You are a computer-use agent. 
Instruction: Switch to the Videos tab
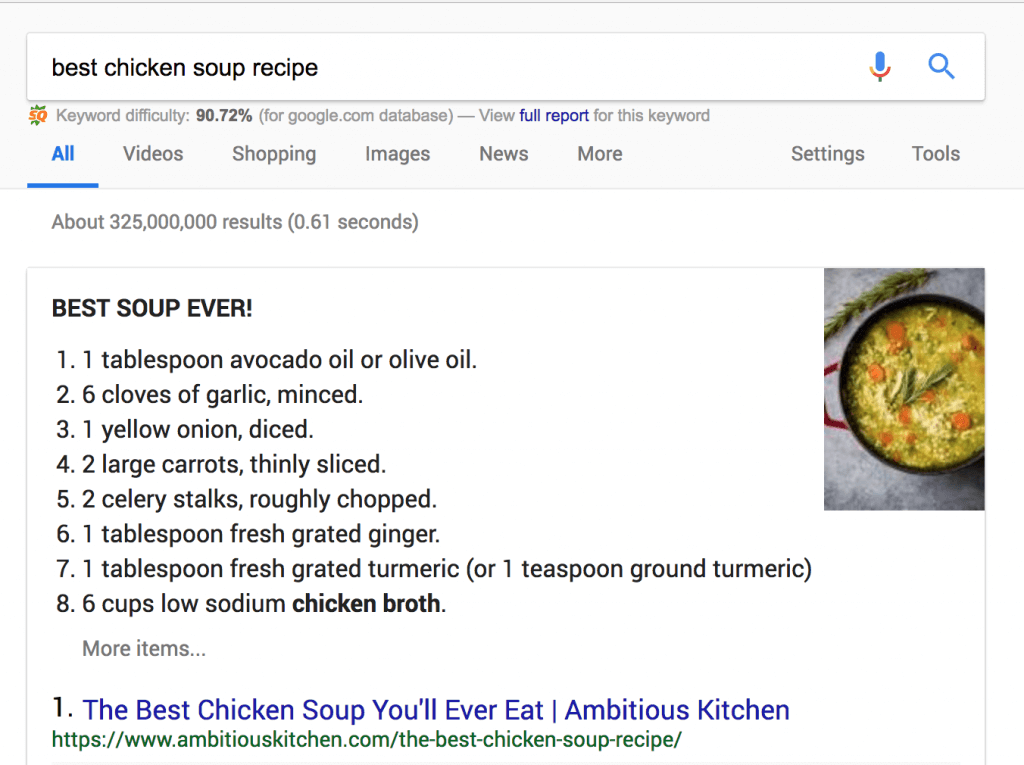(152, 154)
